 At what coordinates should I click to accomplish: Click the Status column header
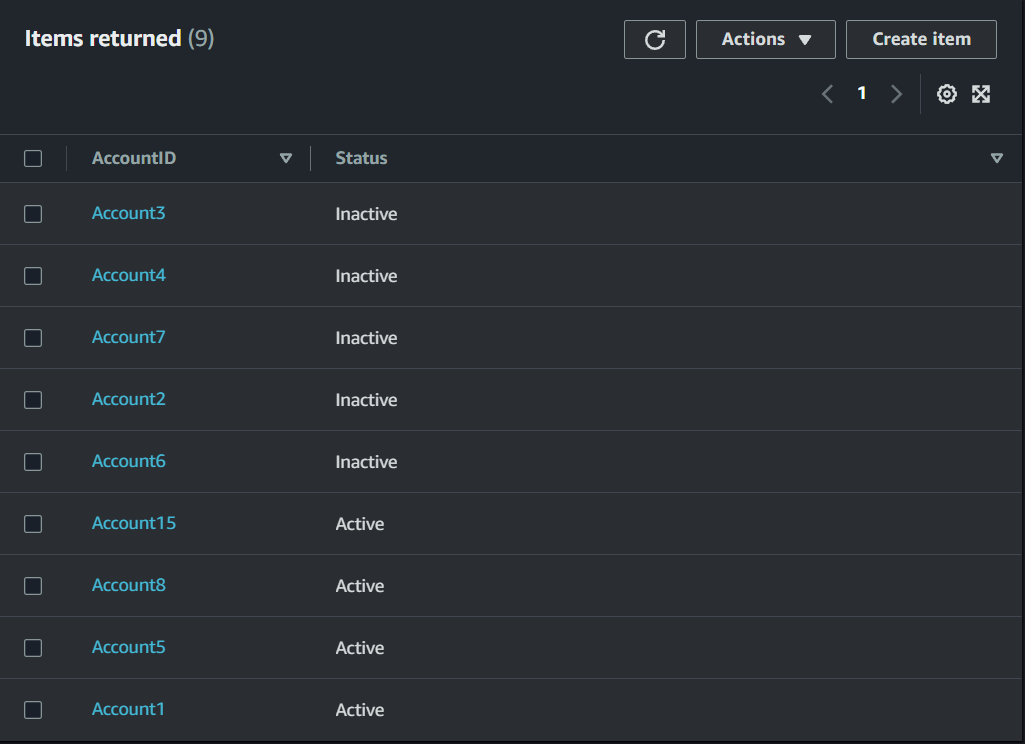[361, 158]
